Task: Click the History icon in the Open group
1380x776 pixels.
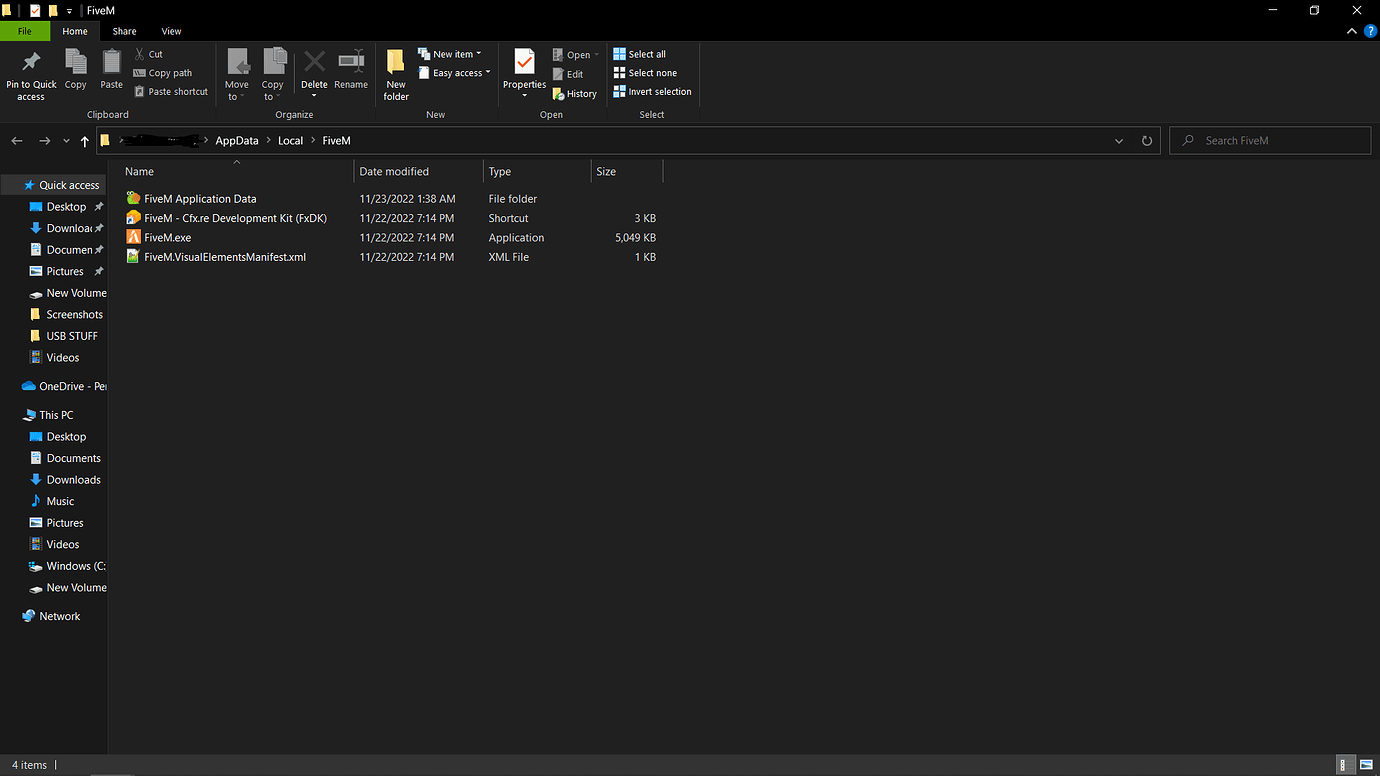Action: [575, 93]
